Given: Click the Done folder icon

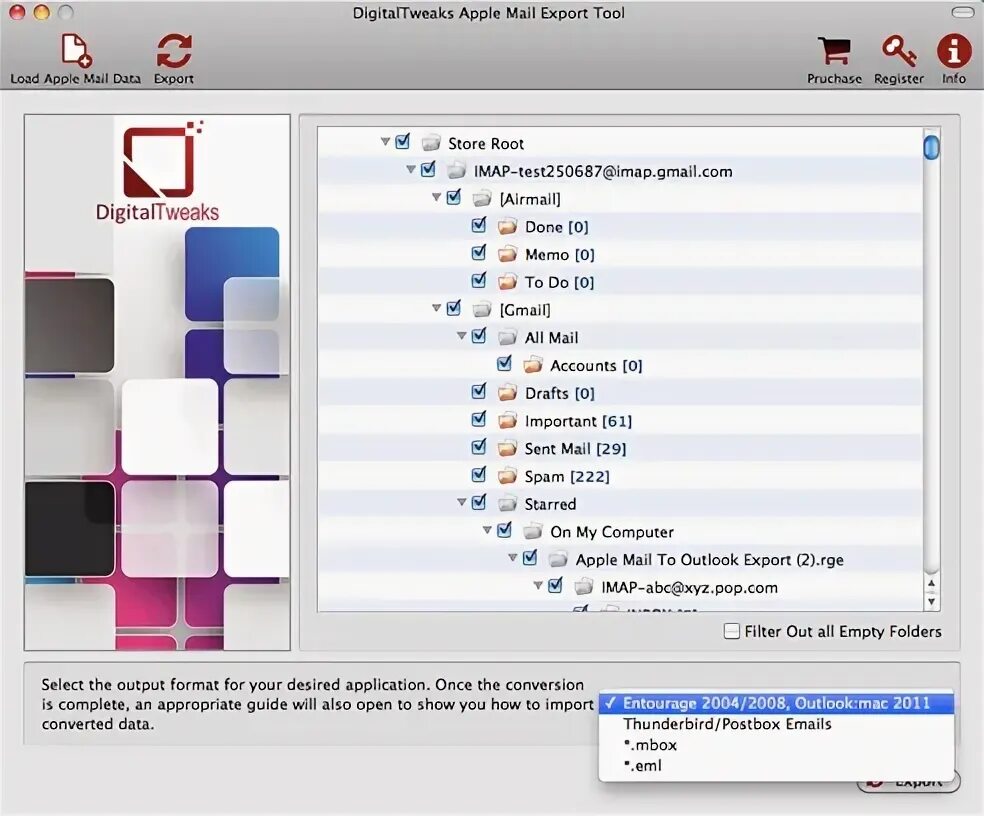Looking at the screenshot, I should (x=507, y=227).
